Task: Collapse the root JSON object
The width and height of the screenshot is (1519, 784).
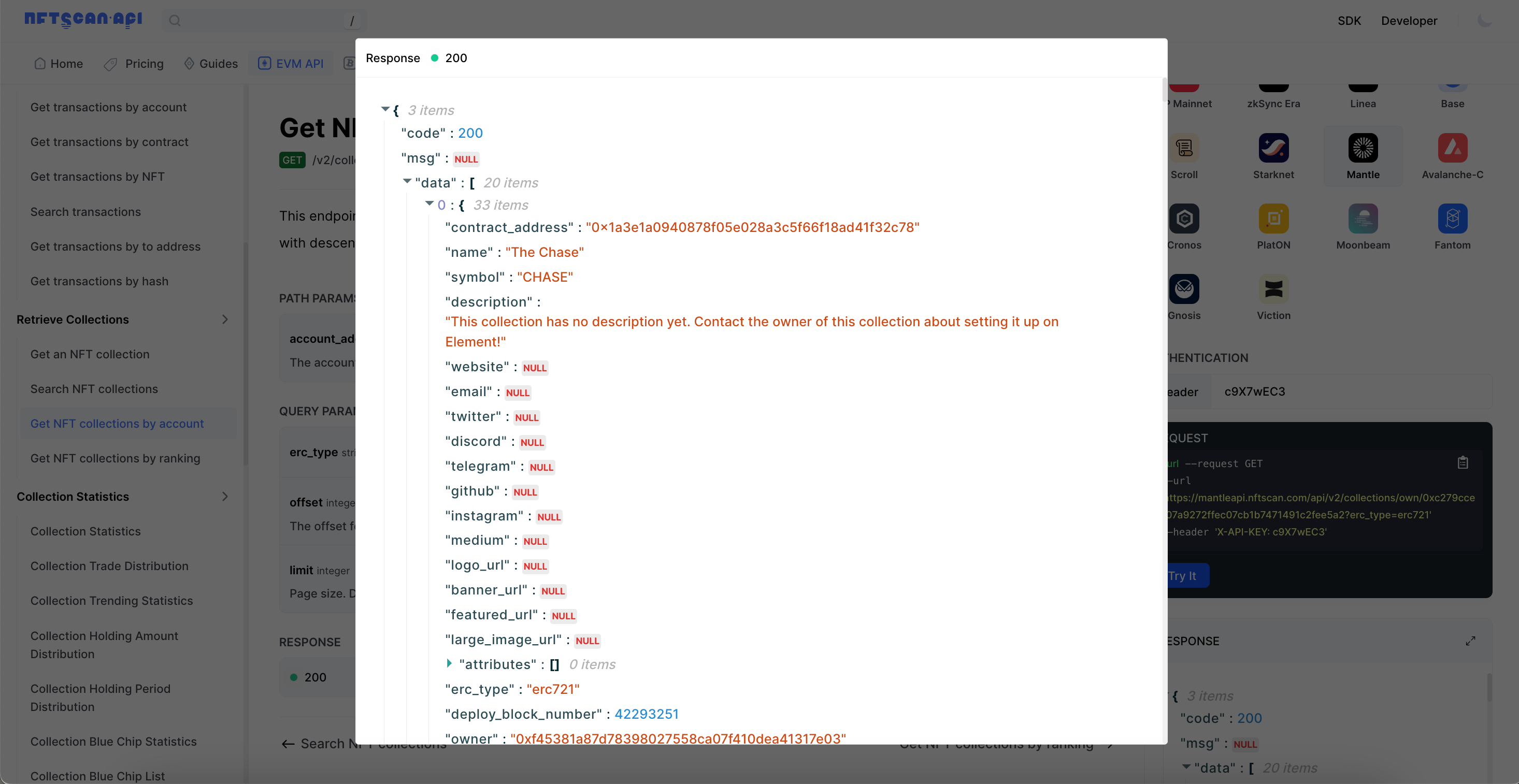Action: [x=385, y=109]
